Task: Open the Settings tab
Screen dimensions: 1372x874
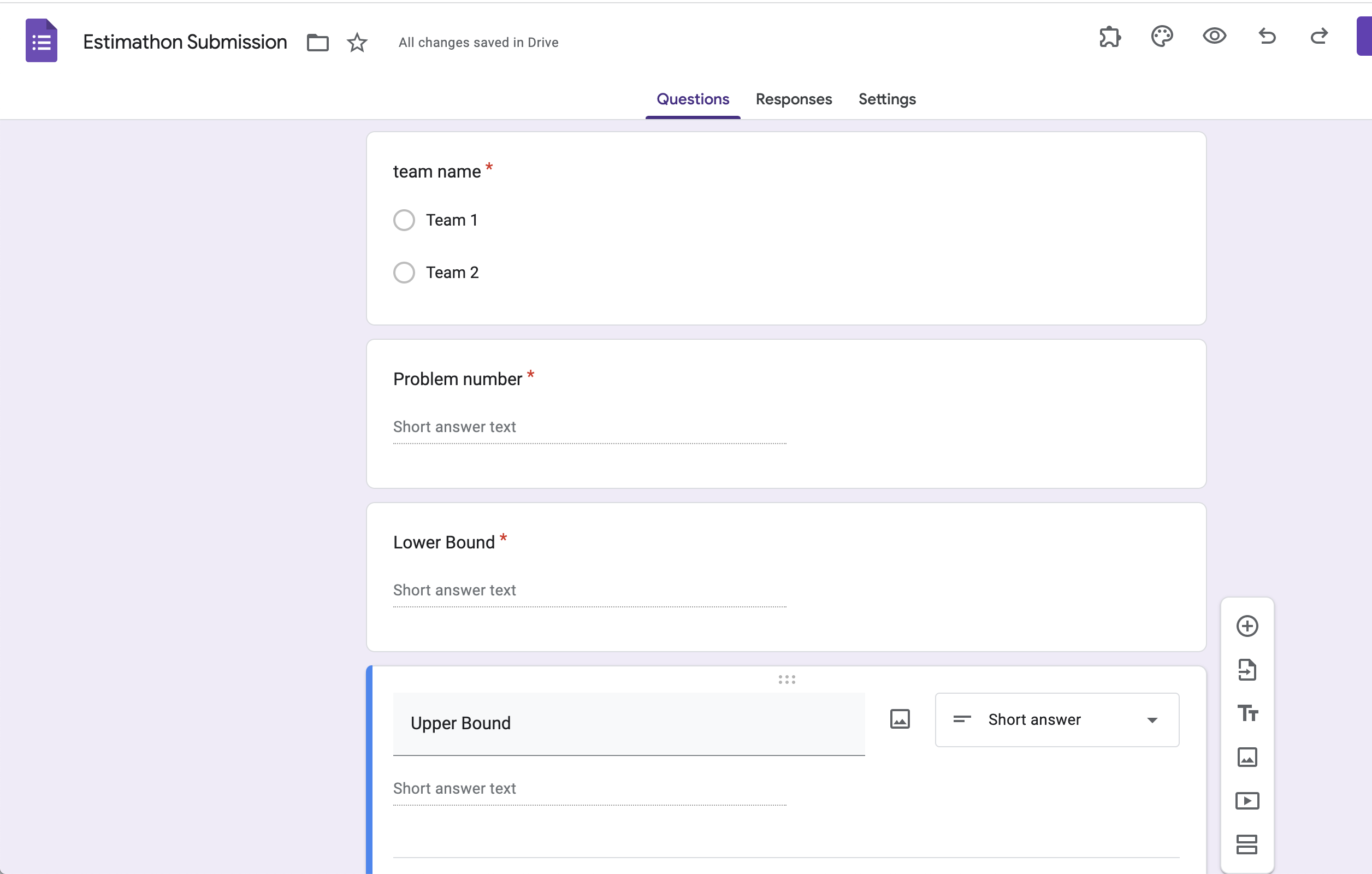Action: (x=887, y=99)
